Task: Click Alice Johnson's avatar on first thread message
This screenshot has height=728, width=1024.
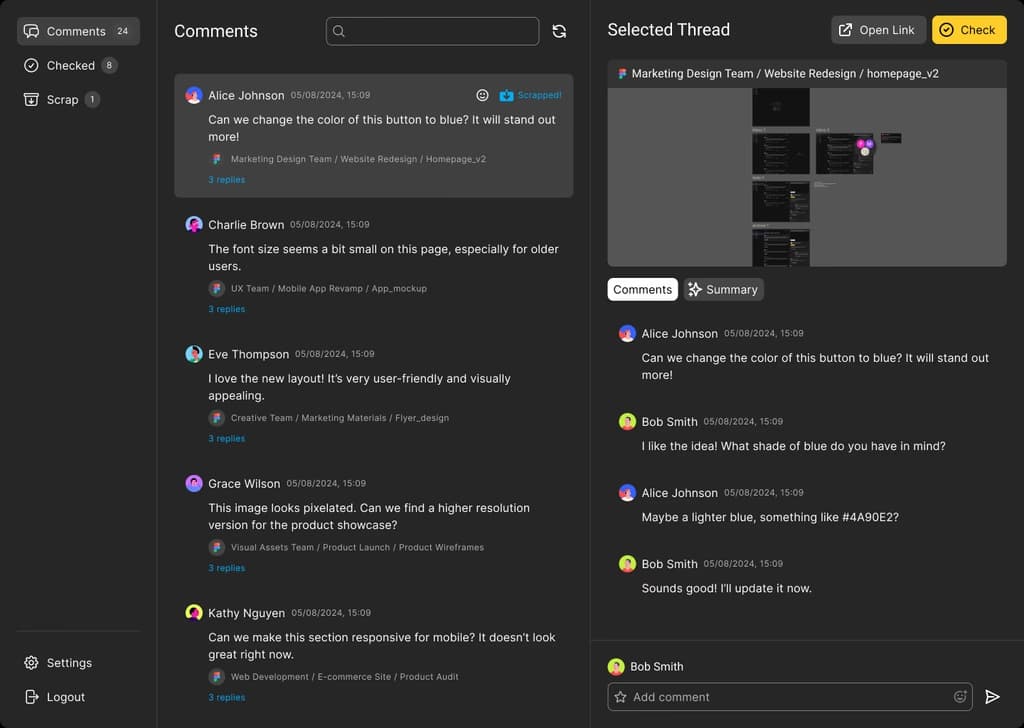Action: 627,334
